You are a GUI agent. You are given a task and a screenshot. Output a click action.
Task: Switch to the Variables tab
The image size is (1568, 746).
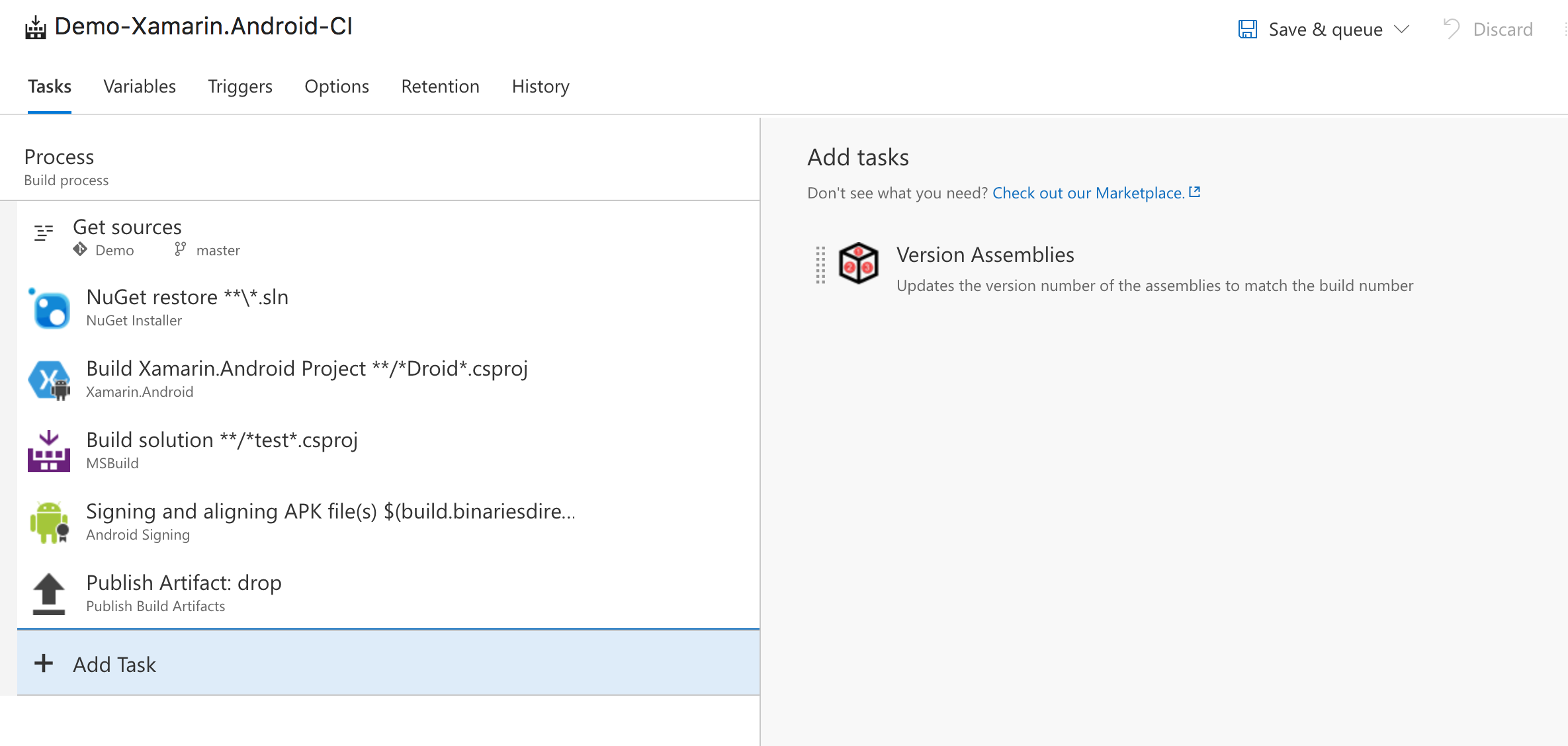(140, 87)
